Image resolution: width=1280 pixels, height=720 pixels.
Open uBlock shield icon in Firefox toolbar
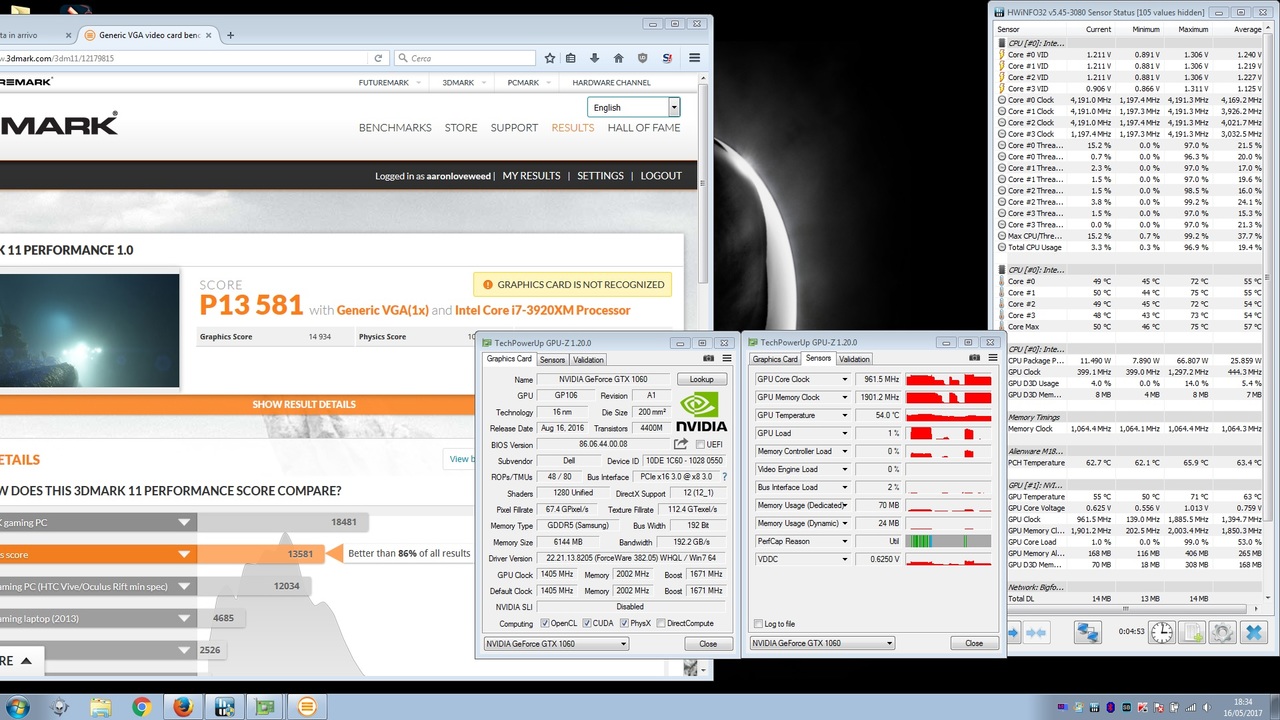642,58
